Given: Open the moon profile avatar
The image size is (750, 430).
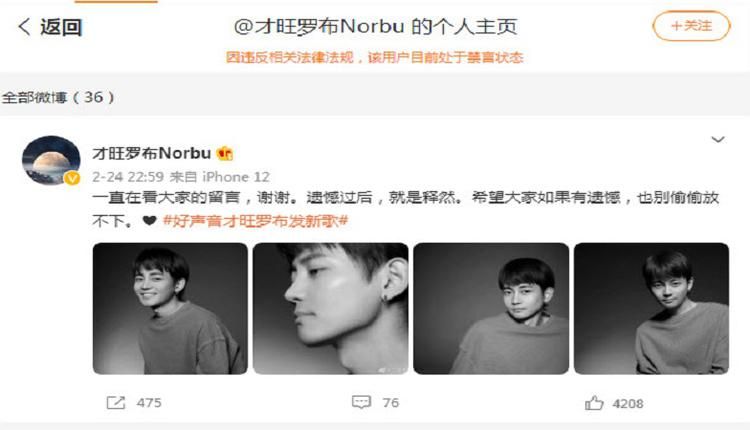Looking at the screenshot, I should 51,160.
